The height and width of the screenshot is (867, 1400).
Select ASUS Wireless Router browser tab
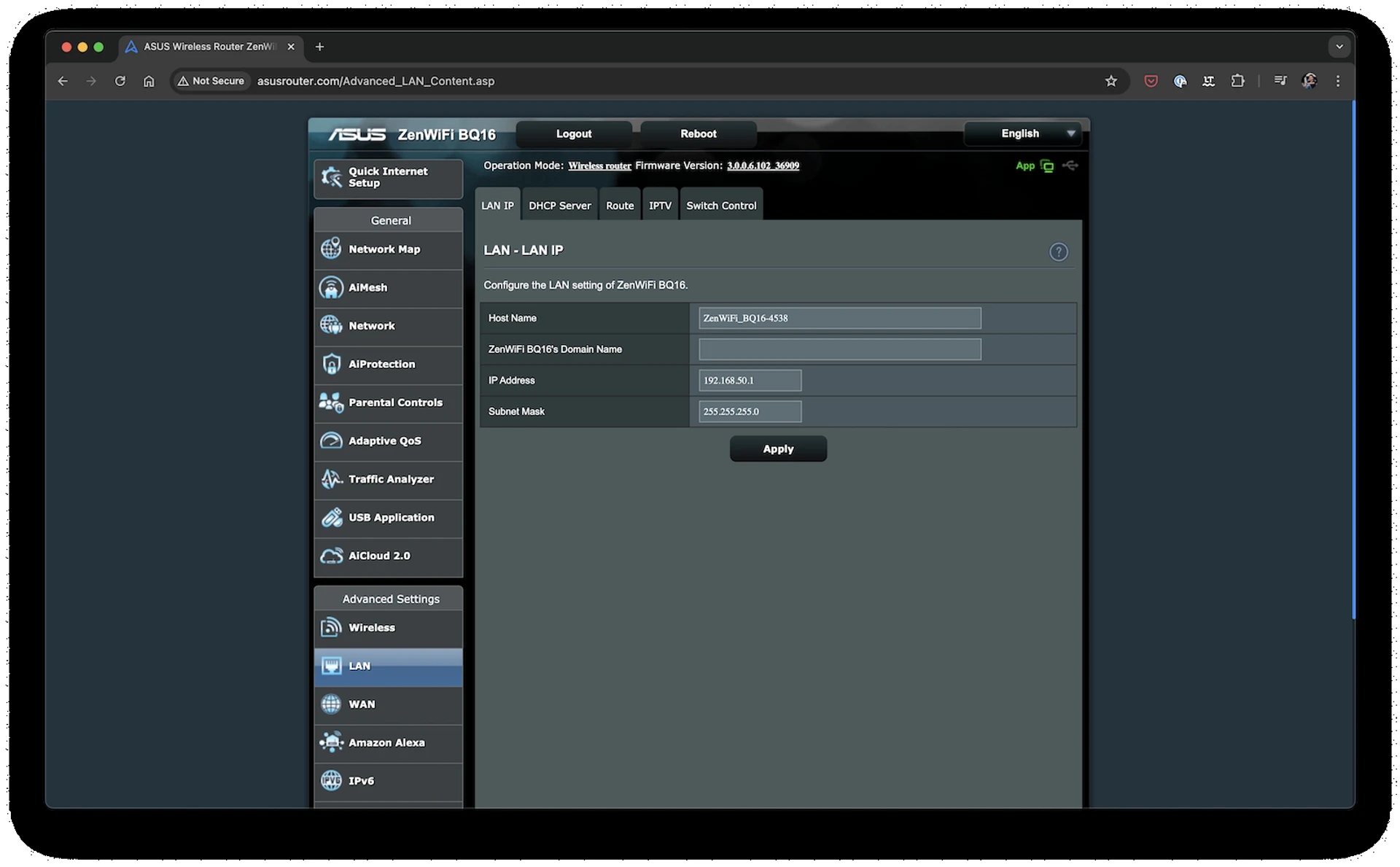(210, 47)
